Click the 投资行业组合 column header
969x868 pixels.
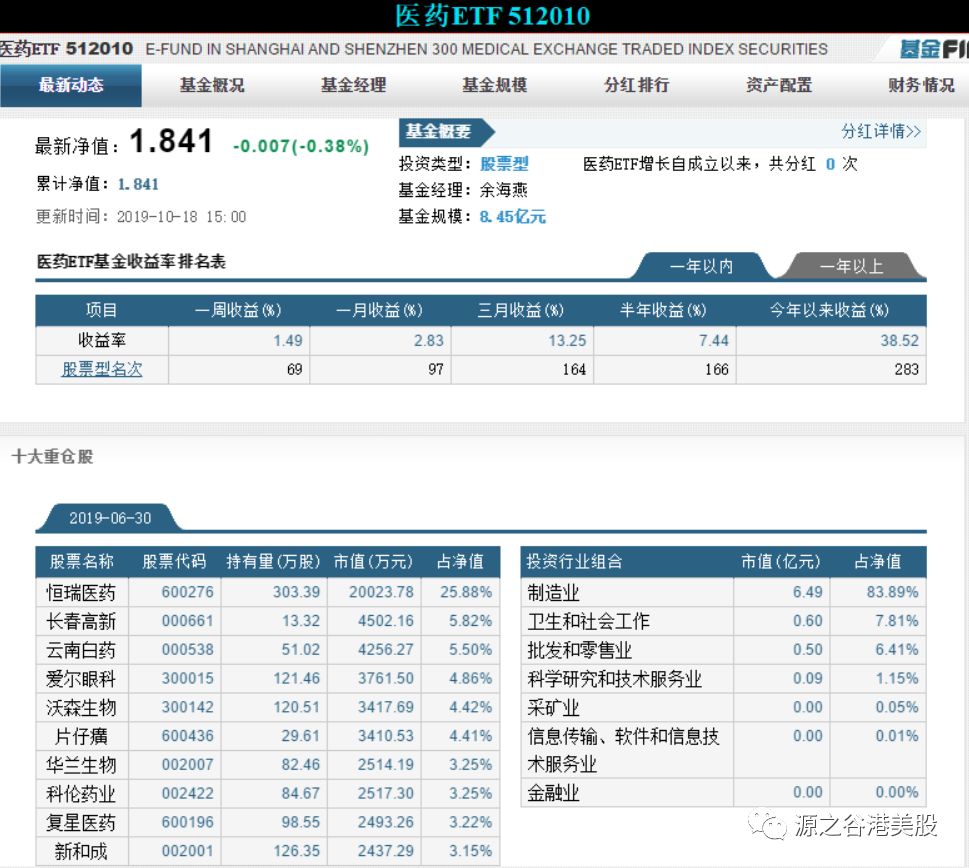[x=574, y=562]
